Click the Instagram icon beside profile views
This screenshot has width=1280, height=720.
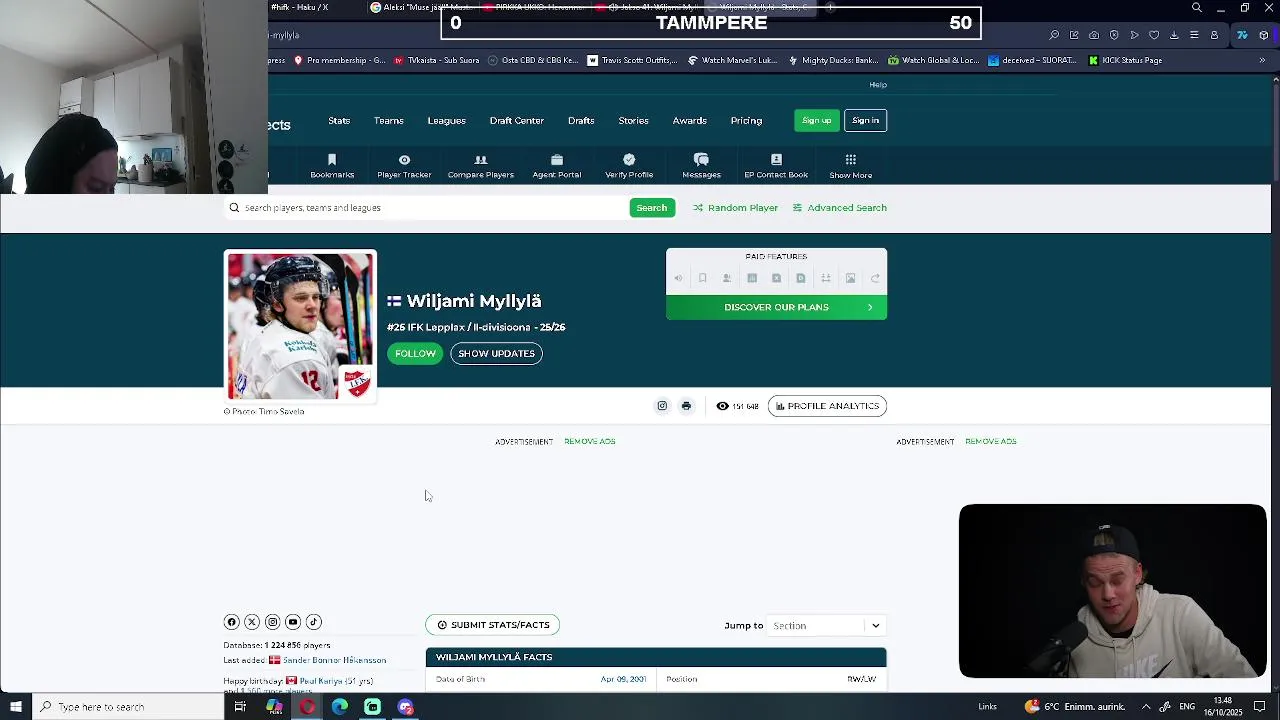click(662, 406)
